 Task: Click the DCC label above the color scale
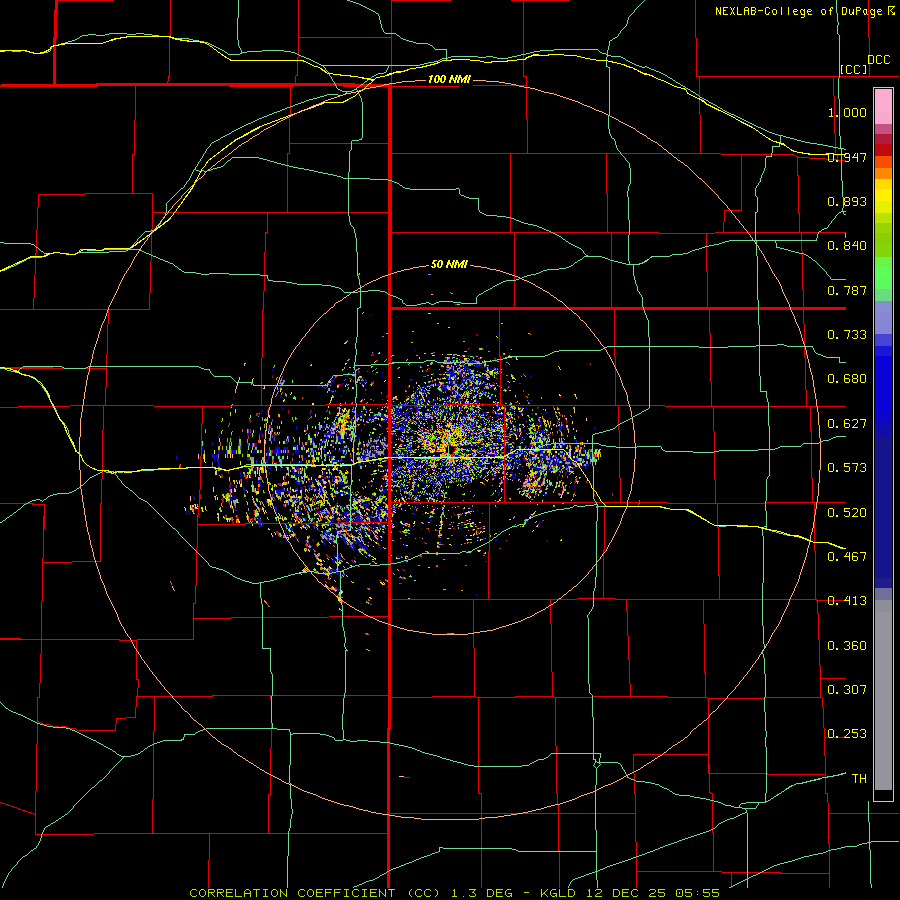[878, 60]
